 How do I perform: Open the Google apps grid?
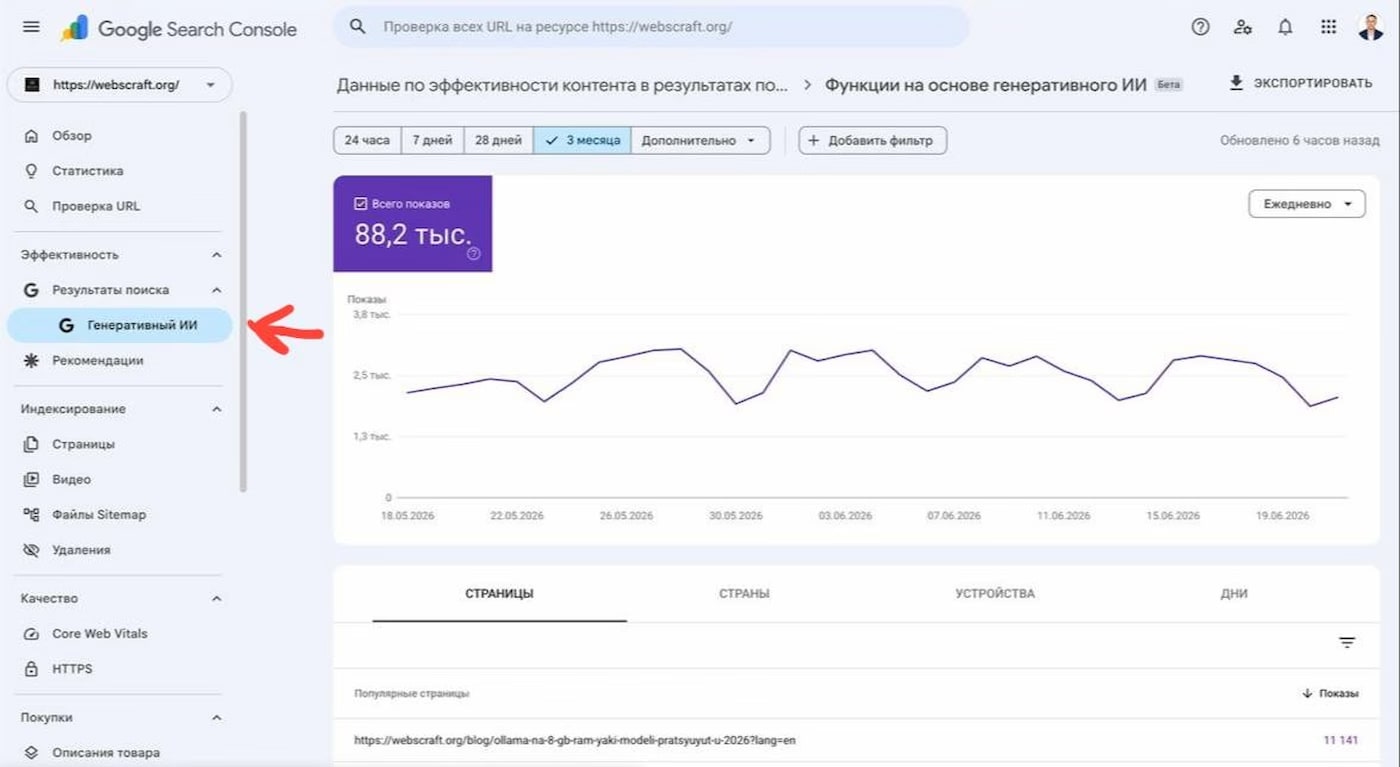click(x=1328, y=27)
